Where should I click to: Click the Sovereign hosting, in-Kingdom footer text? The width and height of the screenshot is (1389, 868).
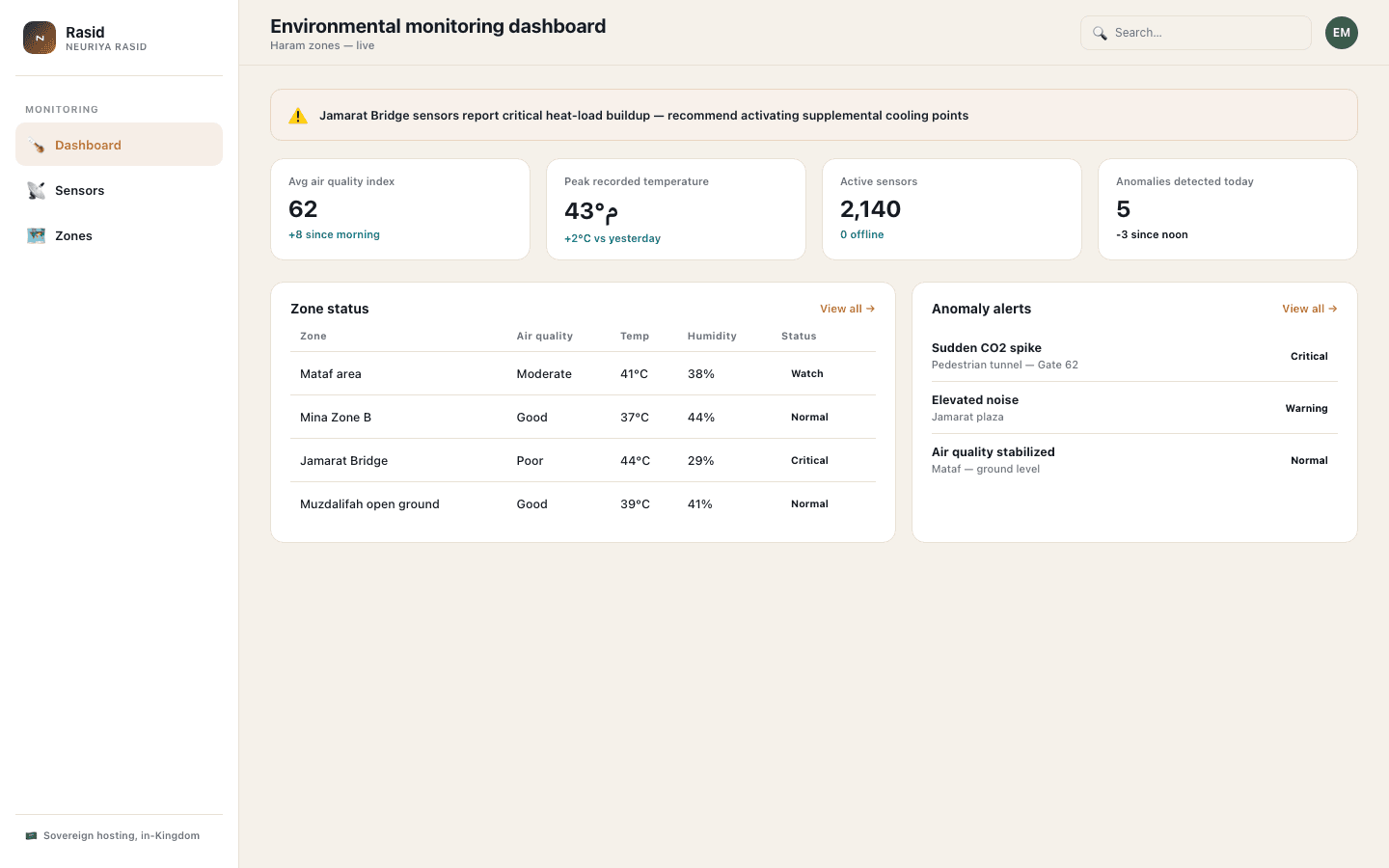122,836
